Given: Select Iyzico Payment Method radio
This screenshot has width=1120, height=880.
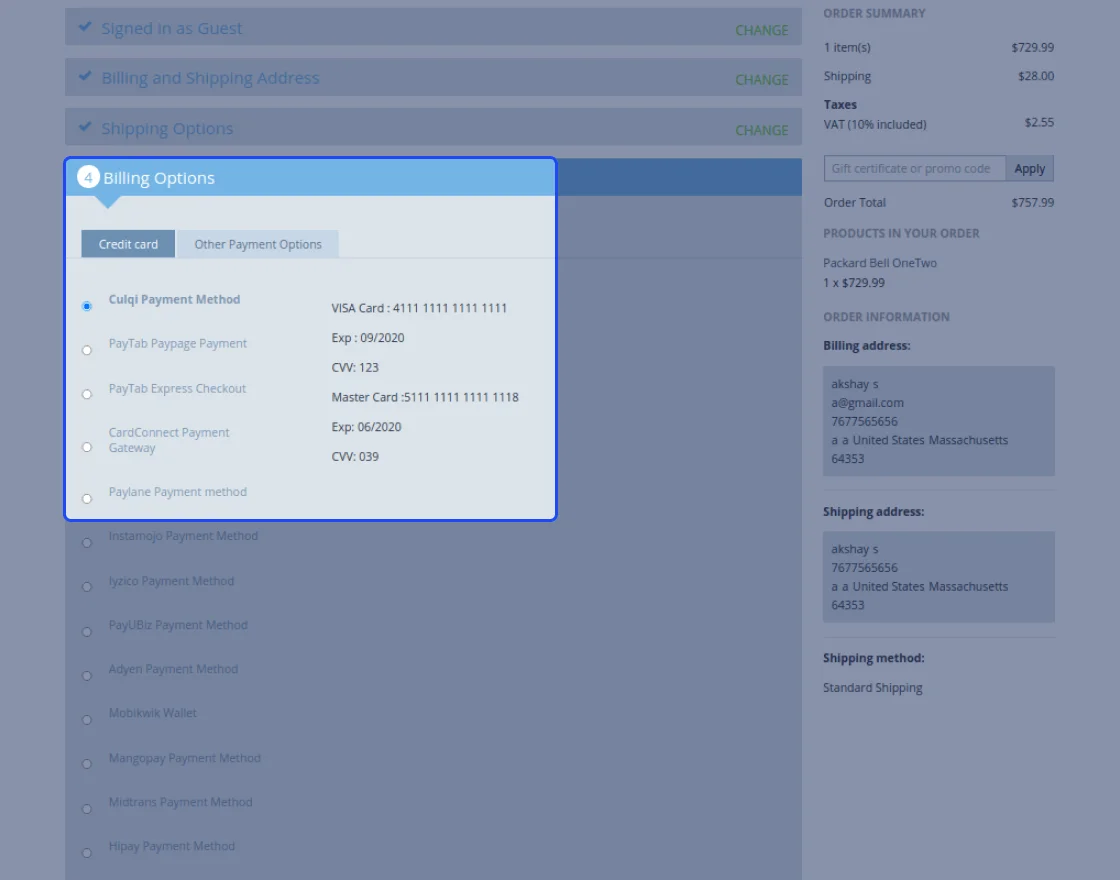Looking at the screenshot, I should coord(87,587).
